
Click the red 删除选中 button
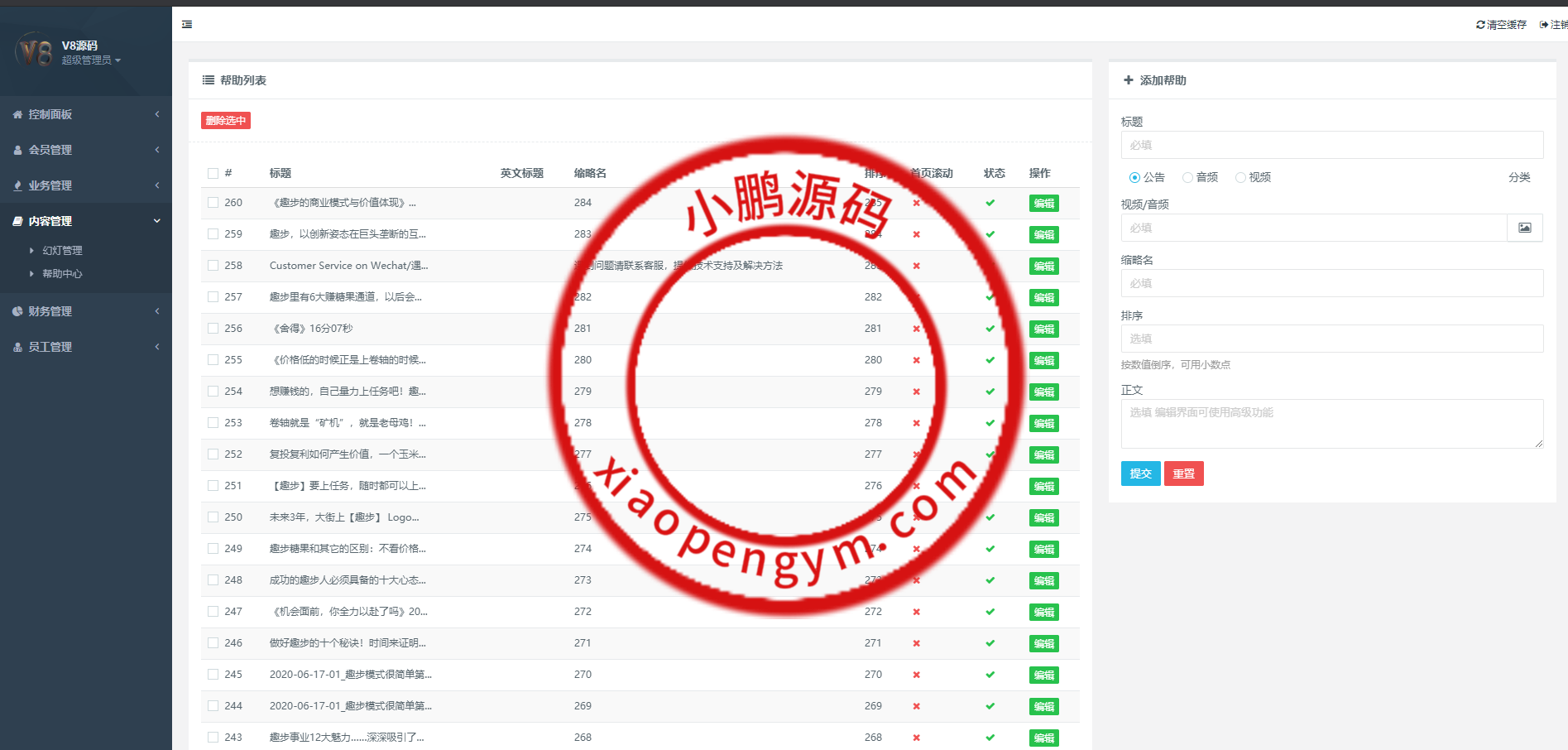click(x=225, y=121)
